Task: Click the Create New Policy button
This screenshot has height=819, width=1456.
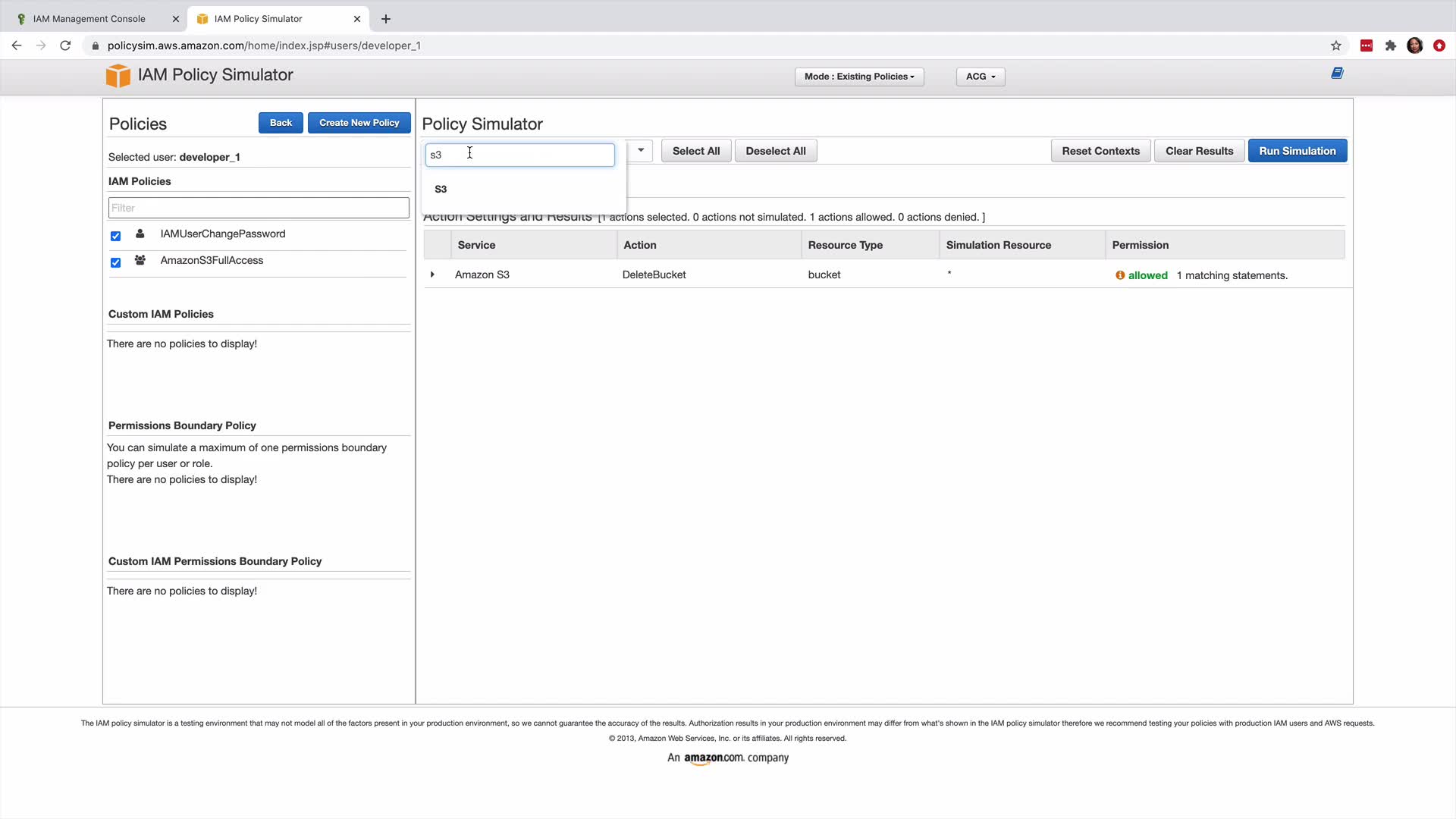Action: pos(359,123)
